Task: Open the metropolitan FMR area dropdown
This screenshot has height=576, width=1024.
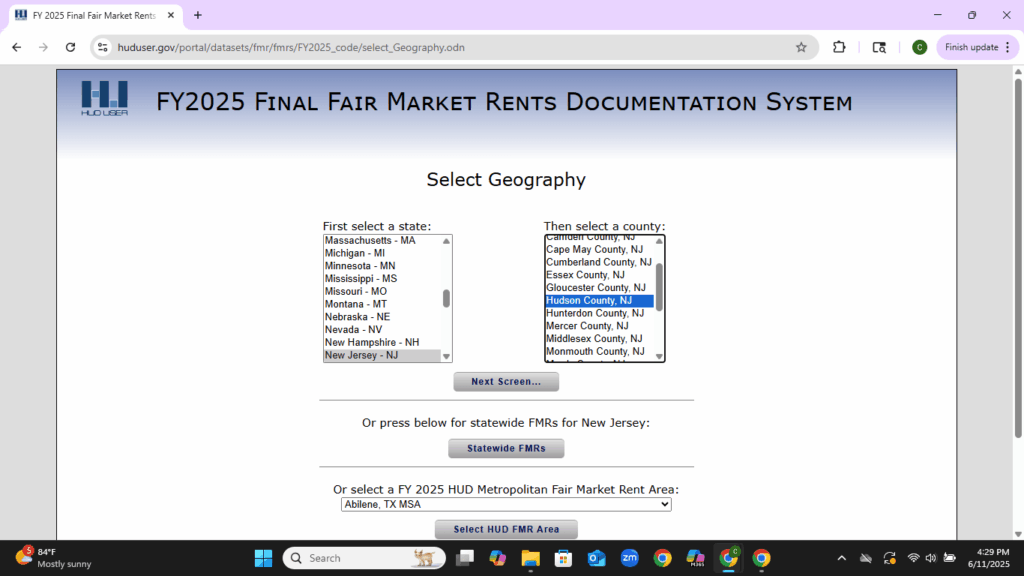Action: 506,505
